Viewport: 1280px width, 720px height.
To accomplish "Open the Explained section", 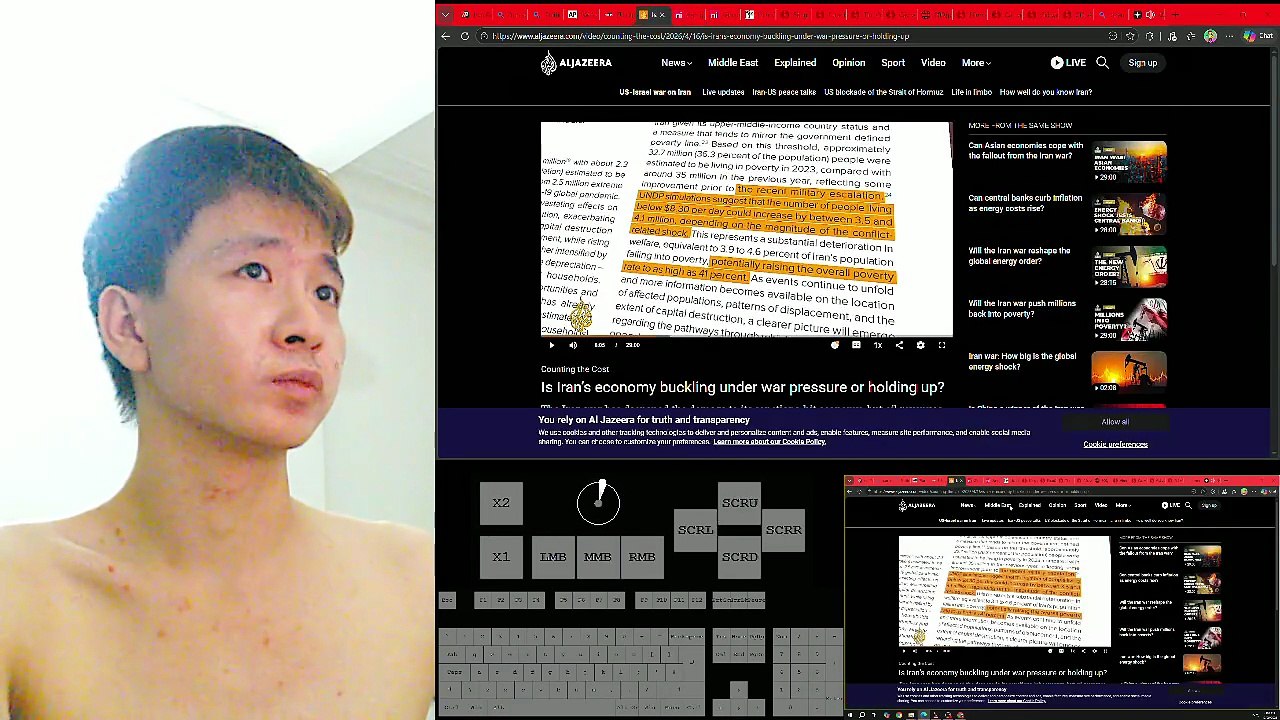I will pos(795,63).
